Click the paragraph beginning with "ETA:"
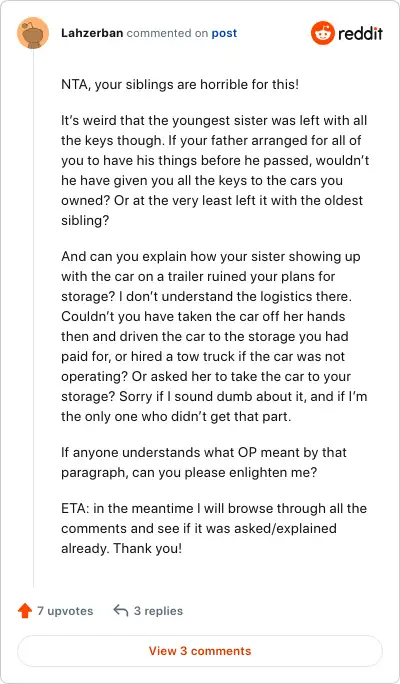 pyautogui.click(x=214, y=528)
